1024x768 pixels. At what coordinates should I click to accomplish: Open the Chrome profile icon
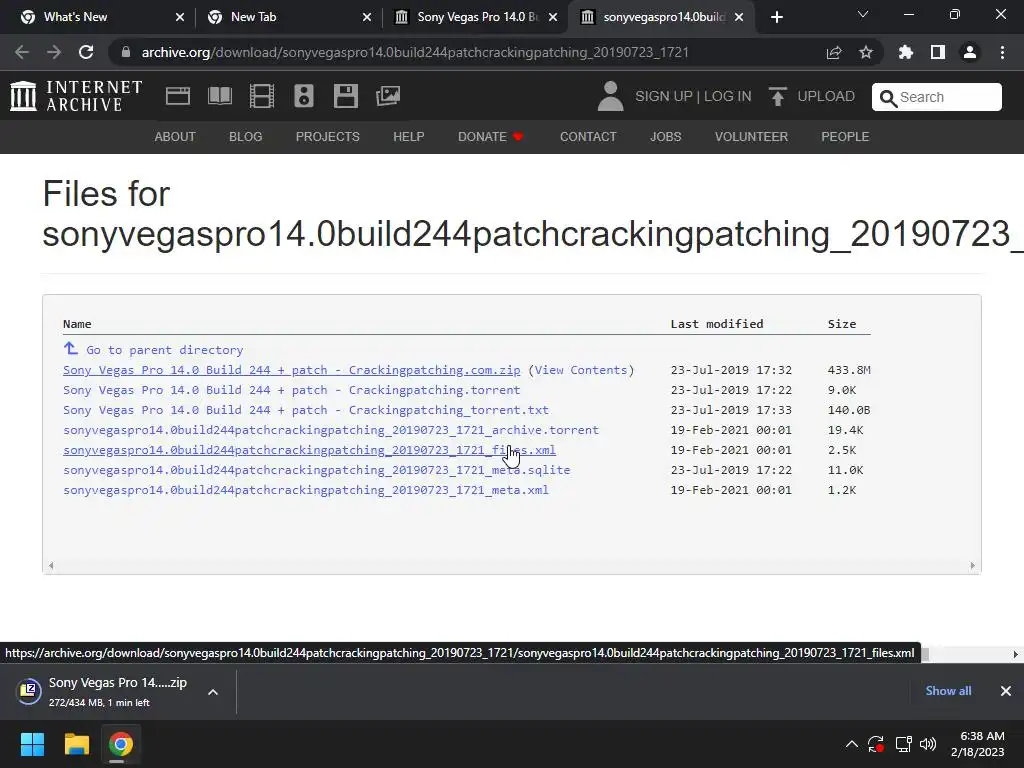pyautogui.click(x=970, y=52)
